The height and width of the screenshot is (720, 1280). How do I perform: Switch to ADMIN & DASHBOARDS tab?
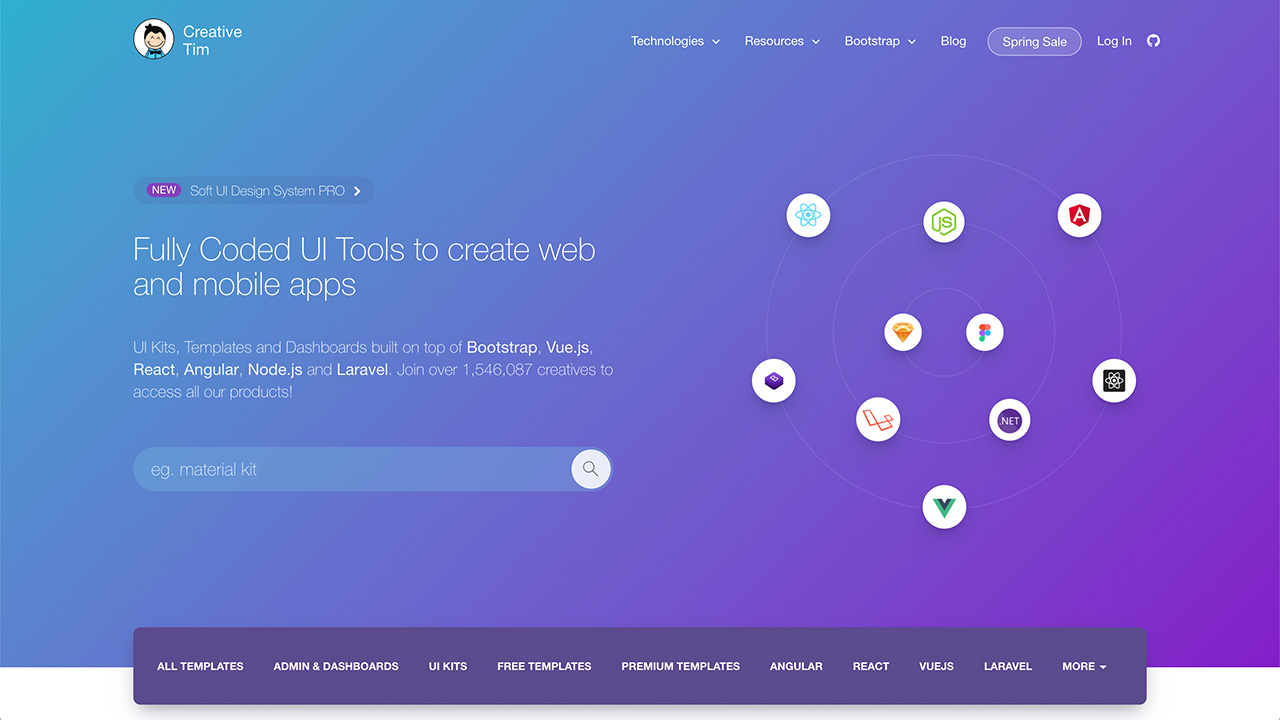point(336,666)
